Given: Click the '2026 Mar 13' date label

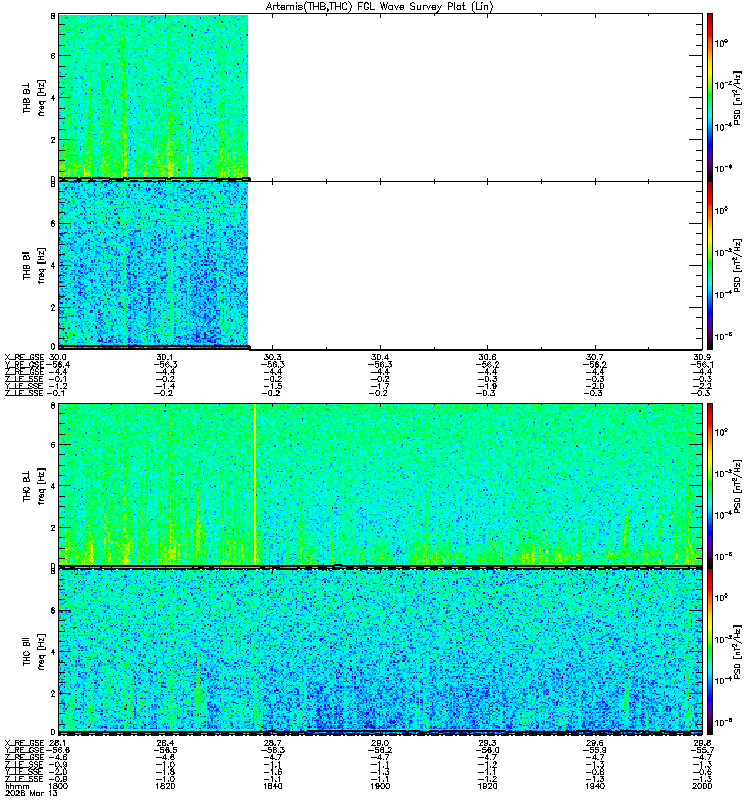Looking at the screenshot, I should pos(32,793).
